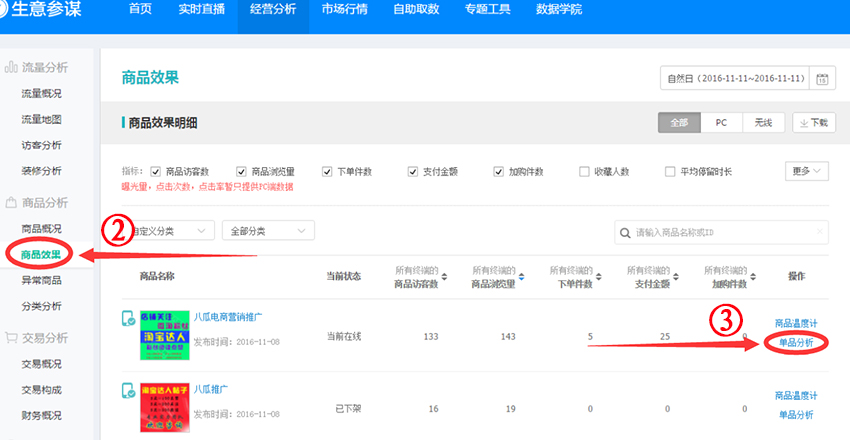The image size is (850, 440).
Task: Select 商品效果 in the sidebar
Action: coord(41,255)
